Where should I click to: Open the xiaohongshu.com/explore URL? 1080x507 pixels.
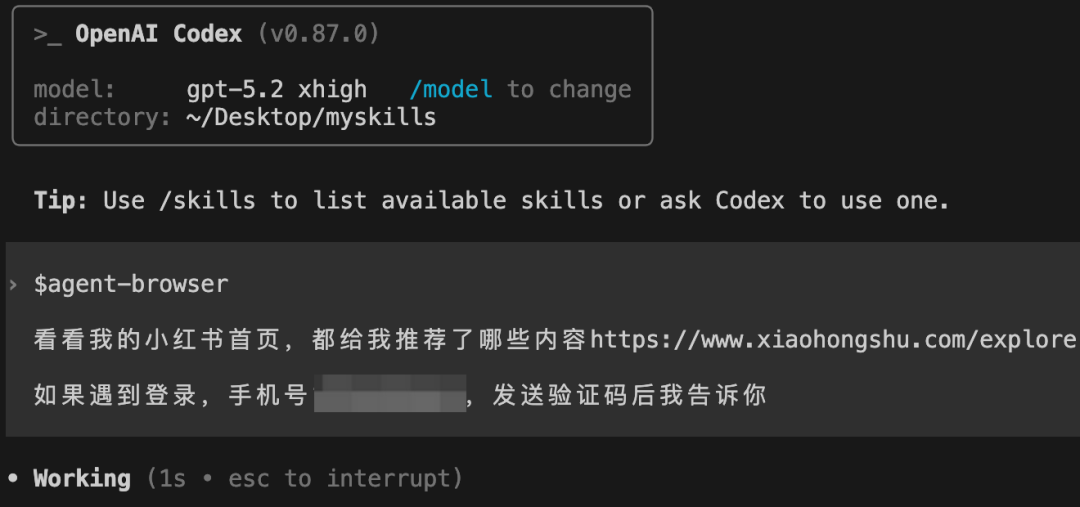click(833, 340)
